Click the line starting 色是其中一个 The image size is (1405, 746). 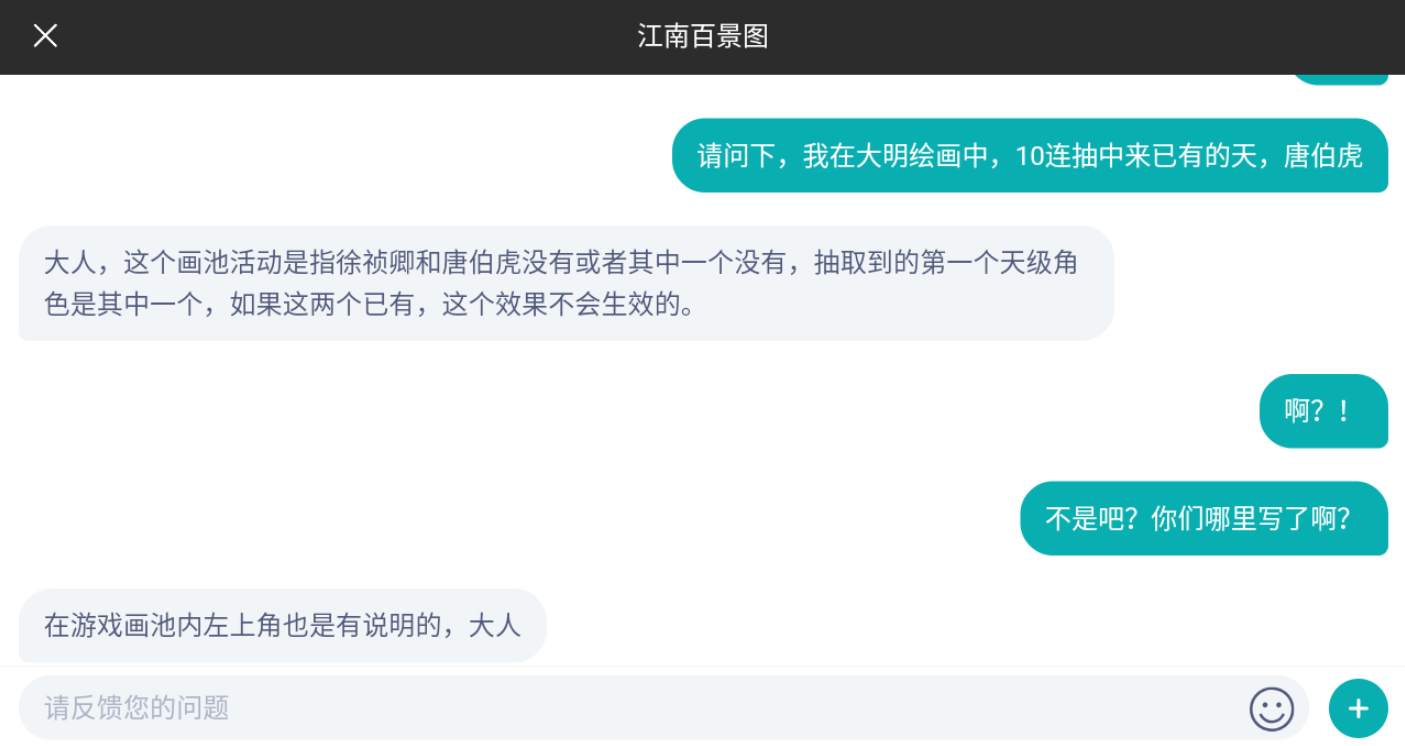[369, 304]
